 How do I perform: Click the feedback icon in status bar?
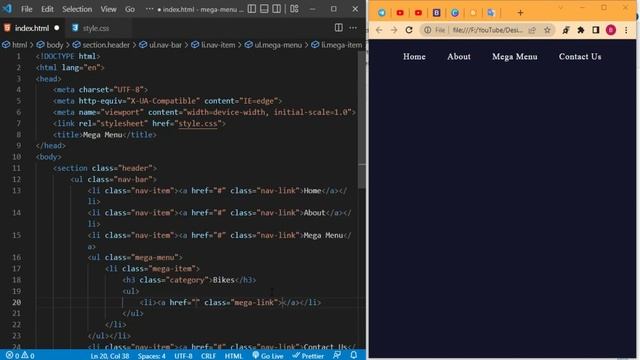coord(337,356)
